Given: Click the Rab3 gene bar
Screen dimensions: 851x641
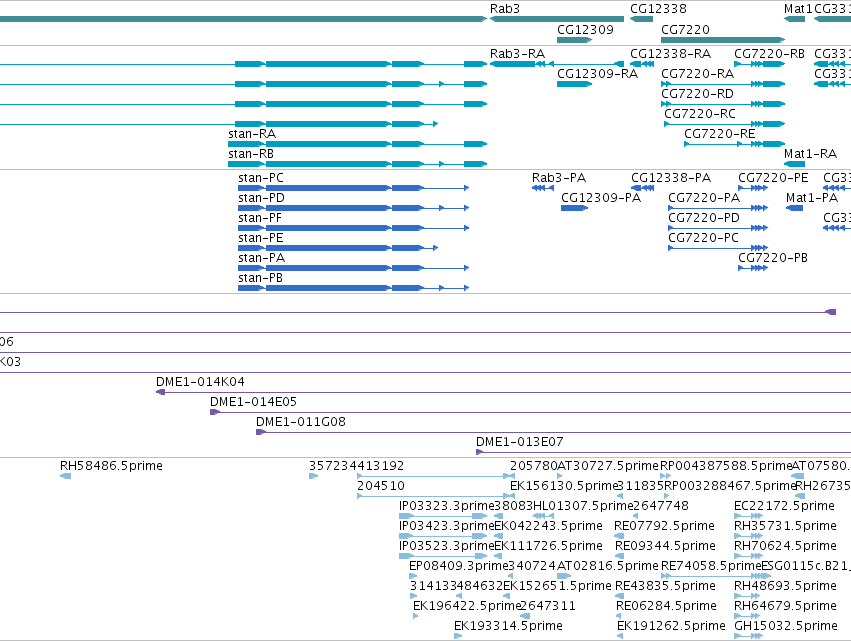Looking at the screenshot, I should pos(557,19).
